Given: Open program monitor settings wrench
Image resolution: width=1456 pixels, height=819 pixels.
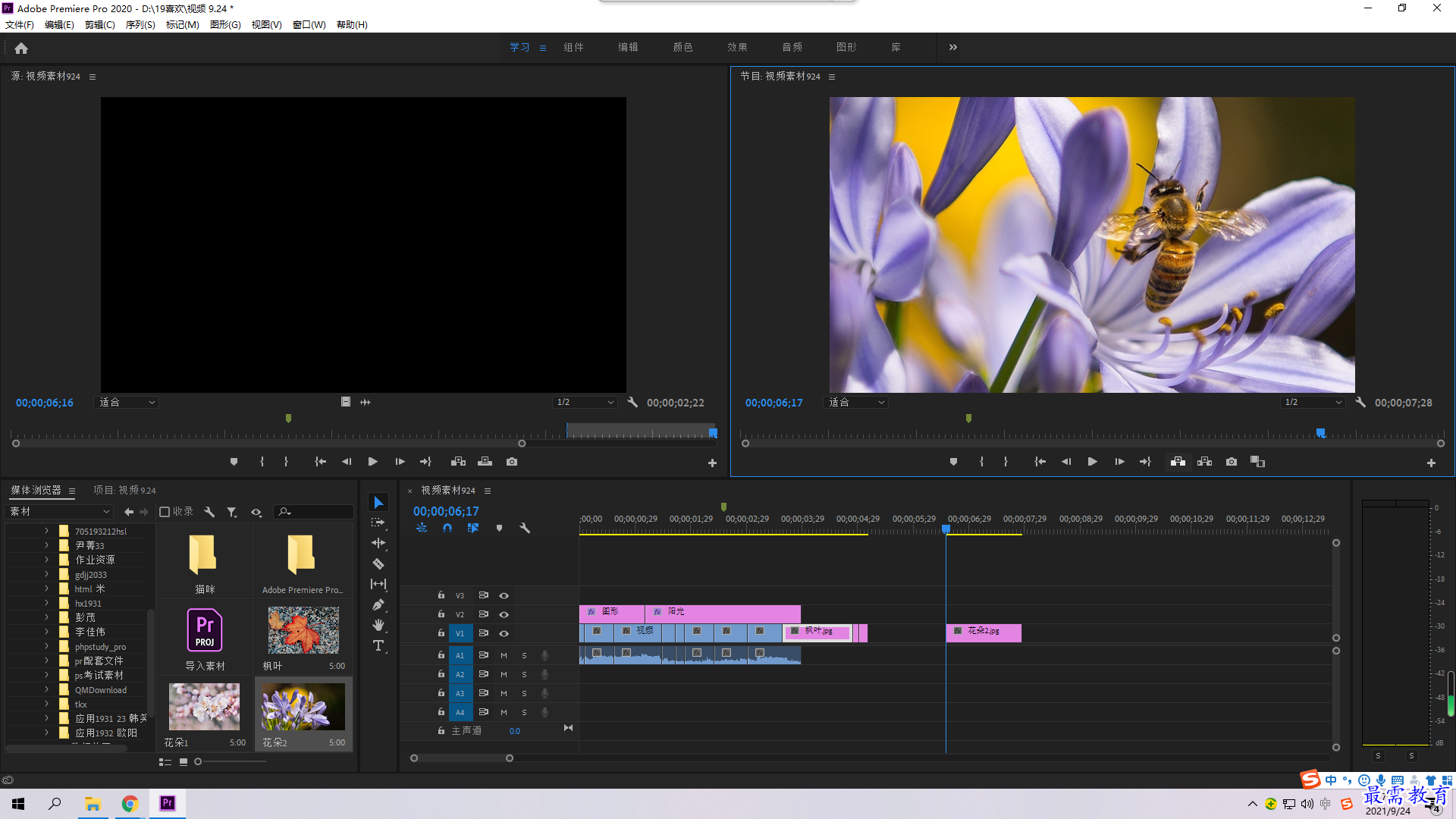Looking at the screenshot, I should coord(1360,403).
